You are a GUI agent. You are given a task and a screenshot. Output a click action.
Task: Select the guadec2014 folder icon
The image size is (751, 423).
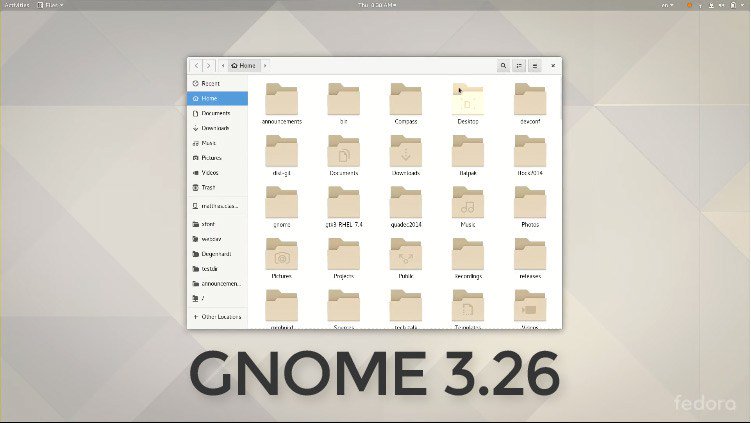[406, 202]
